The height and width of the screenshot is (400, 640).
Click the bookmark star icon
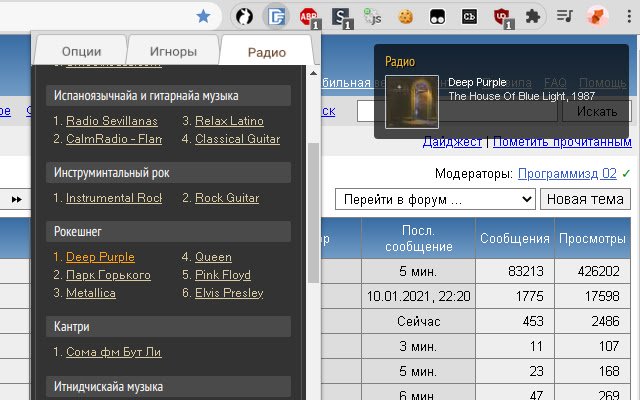(203, 16)
